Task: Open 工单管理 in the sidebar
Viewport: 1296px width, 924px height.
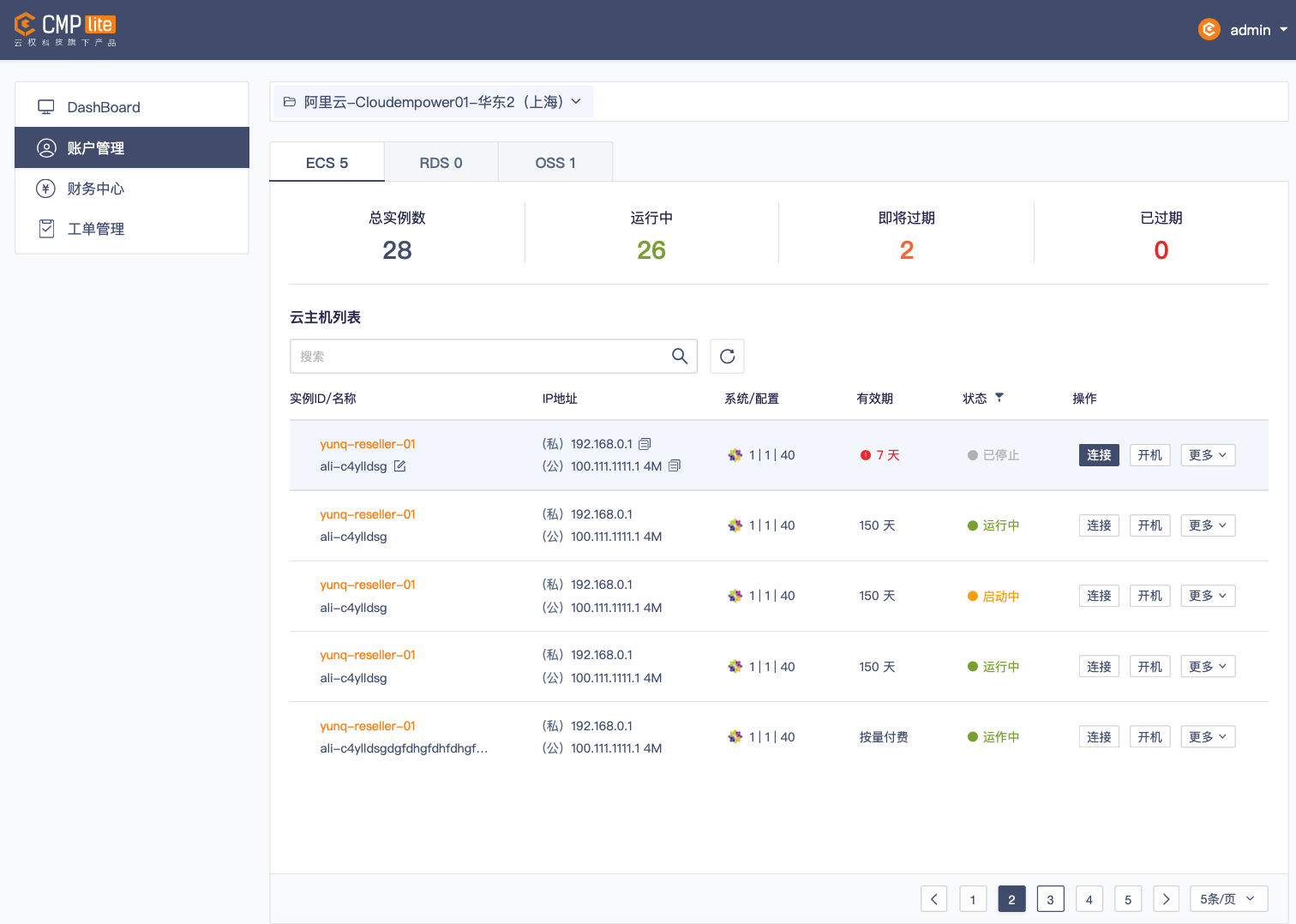Action: tap(132, 229)
